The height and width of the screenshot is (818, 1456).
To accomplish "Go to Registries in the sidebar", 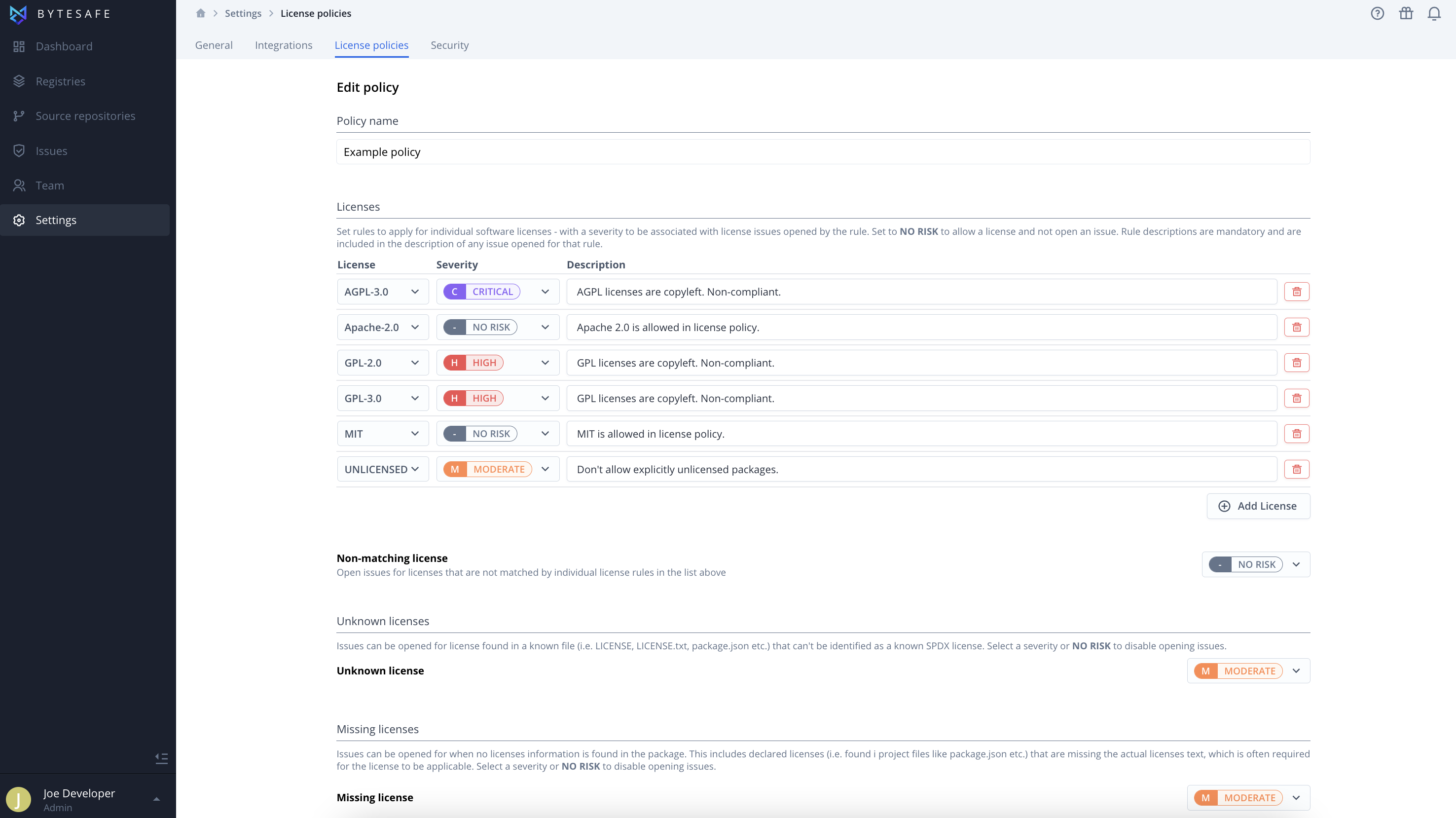I will (x=85, y=81).
